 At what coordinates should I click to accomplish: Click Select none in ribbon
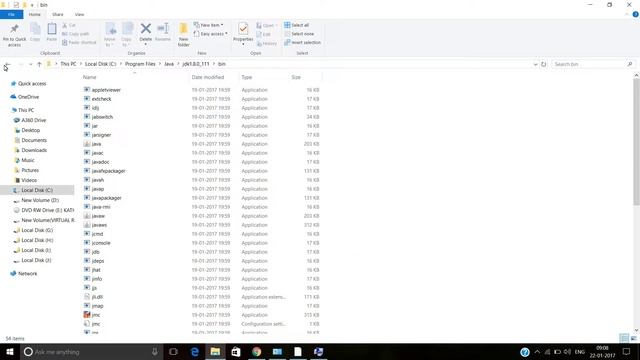(x=299, y=34)
